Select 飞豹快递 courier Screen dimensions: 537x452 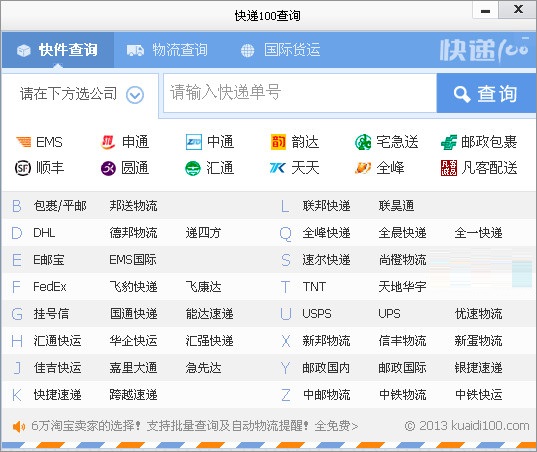click(x=133, y=287)
